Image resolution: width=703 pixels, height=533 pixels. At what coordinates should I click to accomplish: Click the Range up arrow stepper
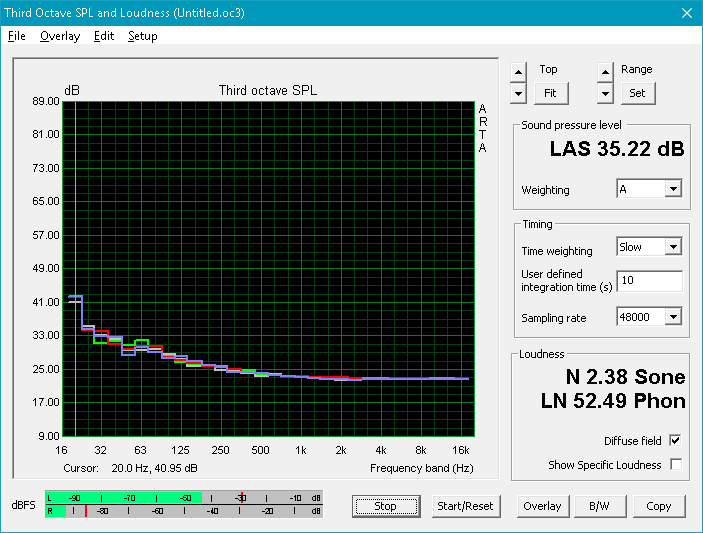pos(605,72)
